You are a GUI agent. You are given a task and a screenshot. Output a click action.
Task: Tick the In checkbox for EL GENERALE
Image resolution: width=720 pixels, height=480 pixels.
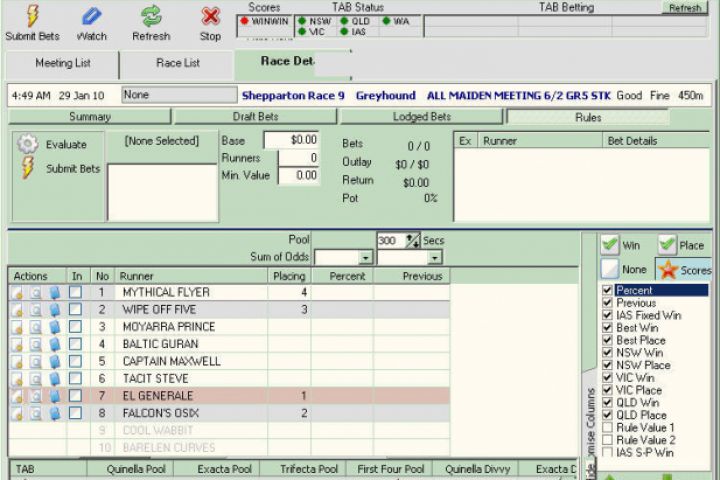(x=75, y=395)
